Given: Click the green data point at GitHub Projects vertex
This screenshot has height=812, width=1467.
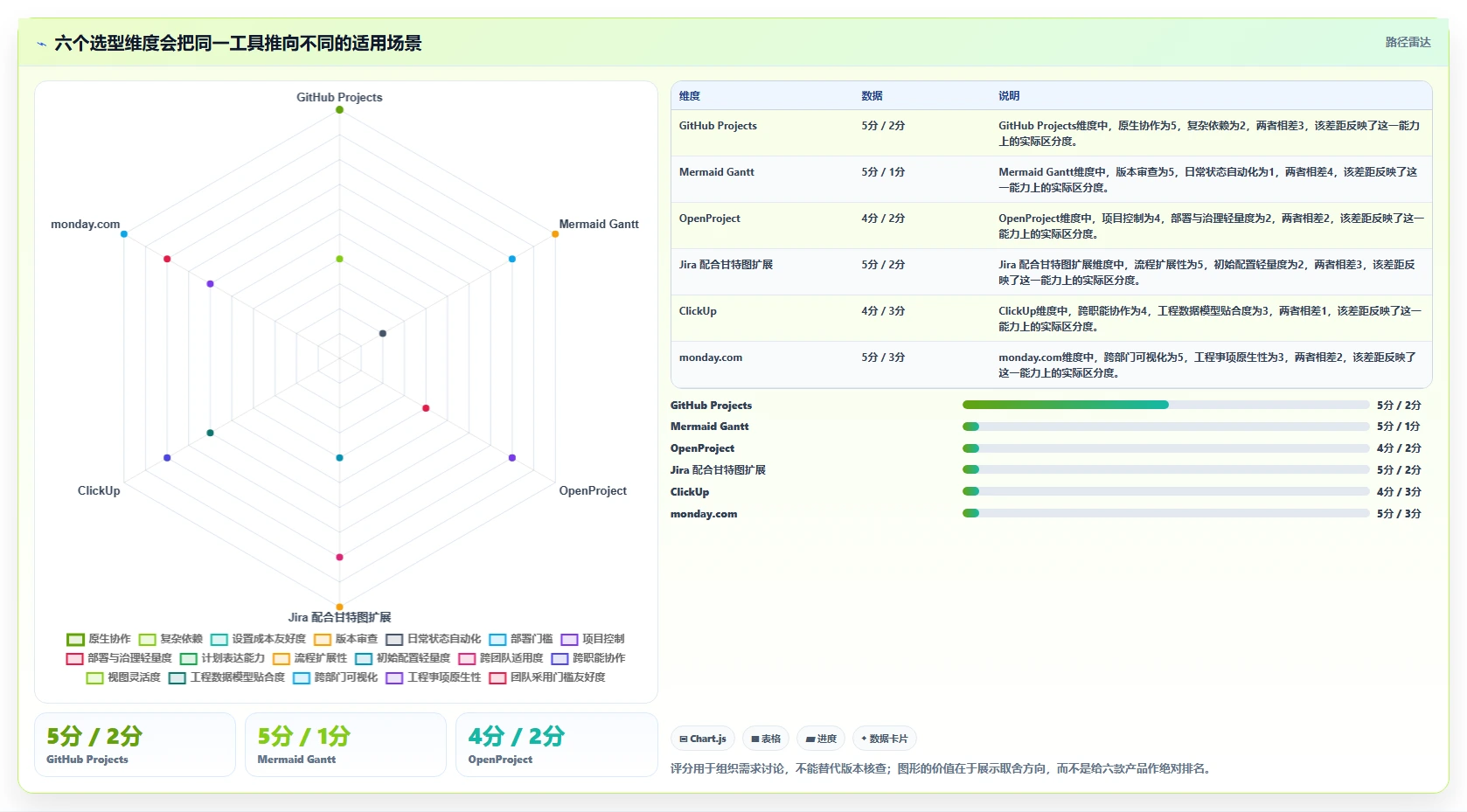Looking at the screenshot, I should (x=339, y=110).
